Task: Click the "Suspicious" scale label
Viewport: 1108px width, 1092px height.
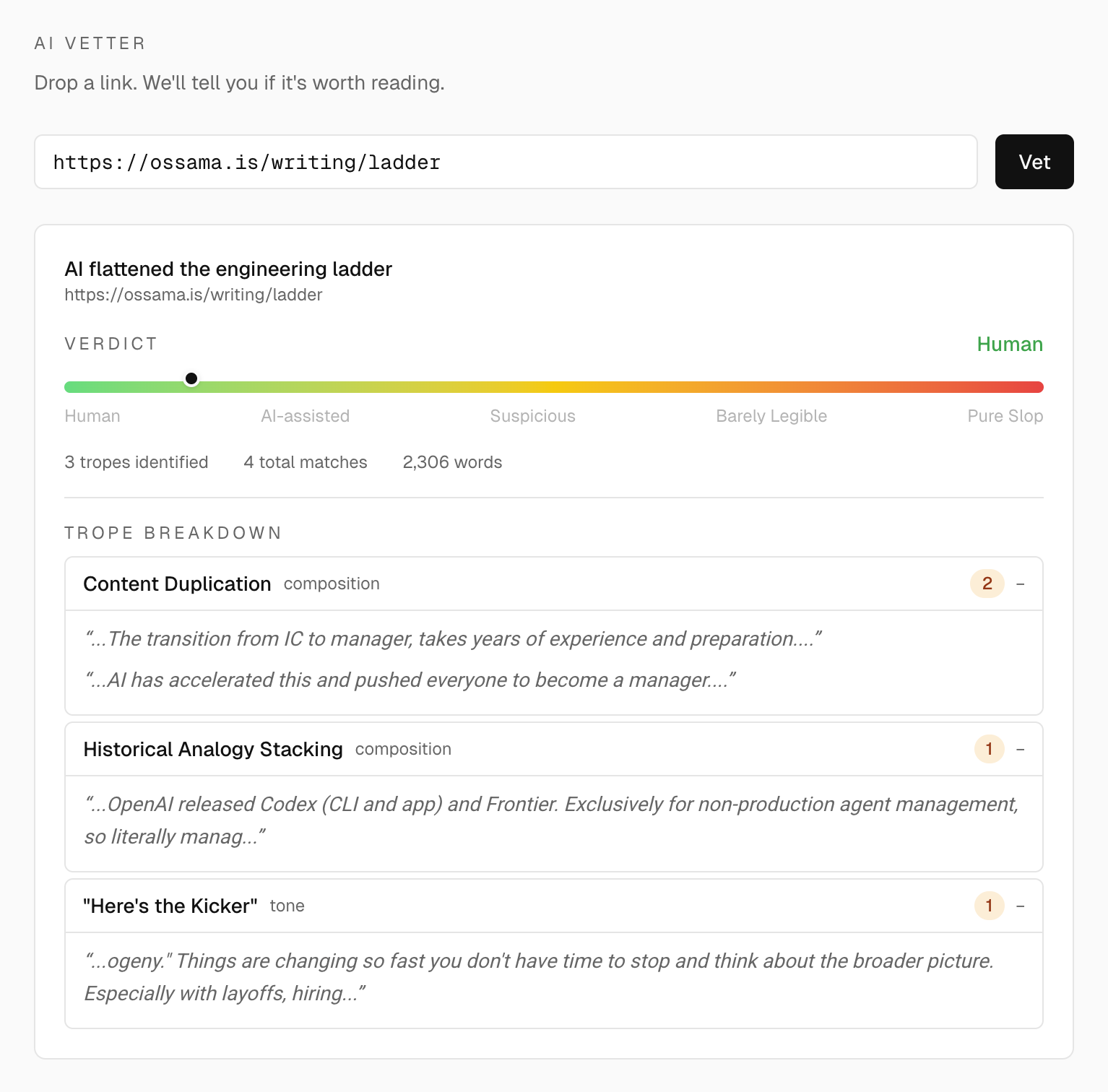Action: click(532, 416)
